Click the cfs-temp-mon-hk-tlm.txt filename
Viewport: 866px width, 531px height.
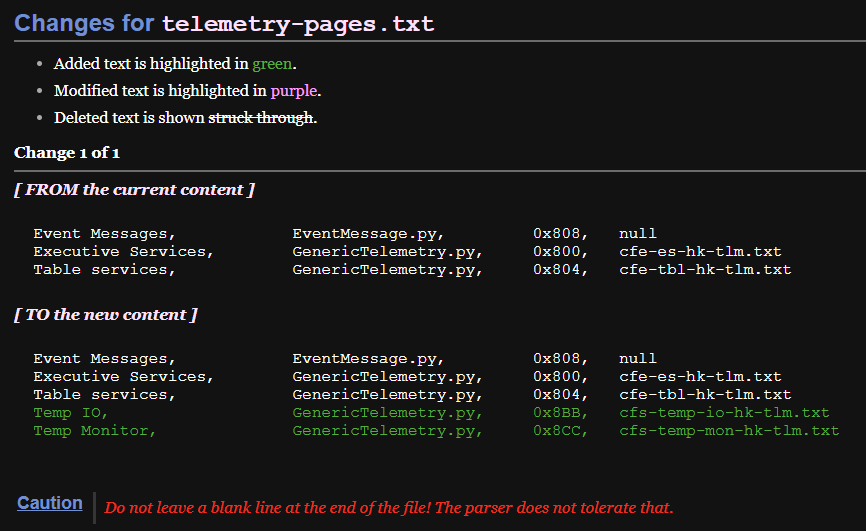pos(729,431)
